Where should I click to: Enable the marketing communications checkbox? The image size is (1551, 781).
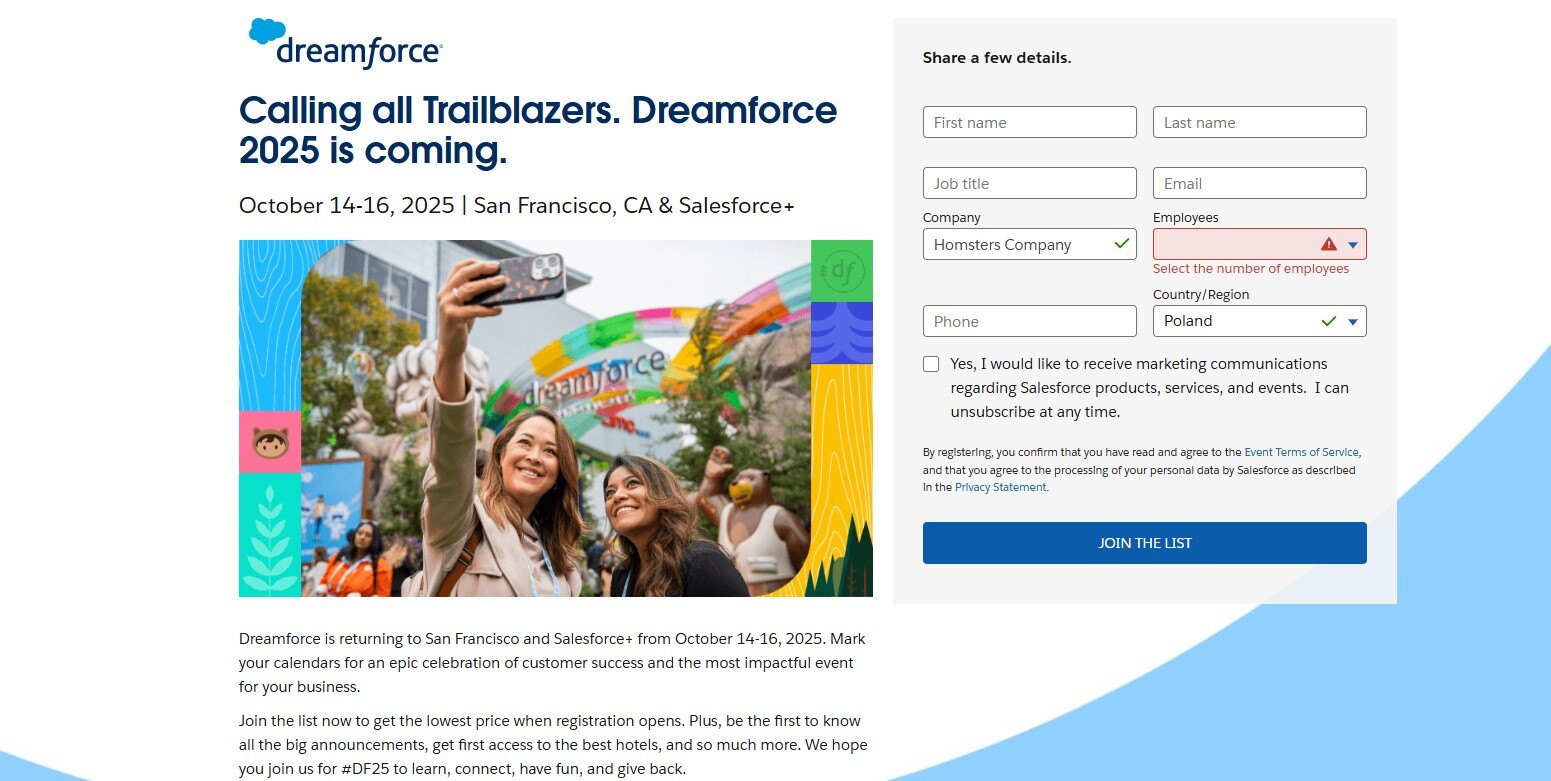tap(931, 364)
